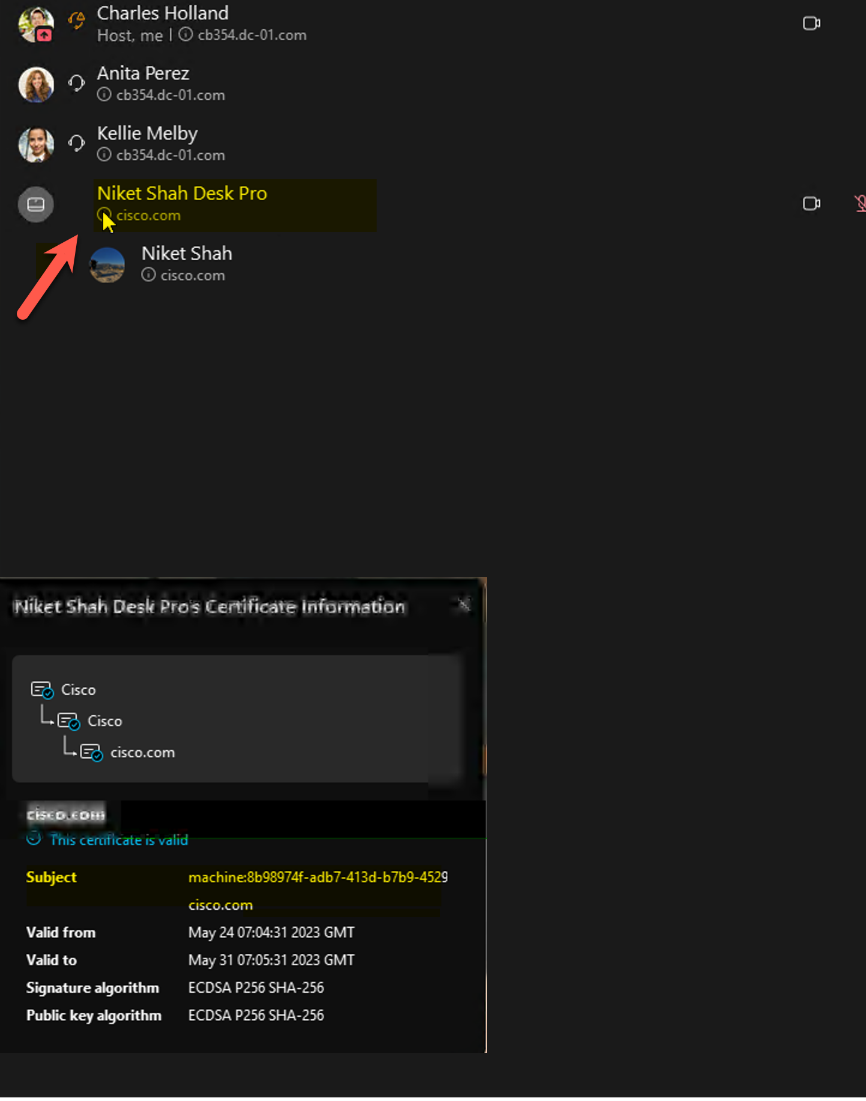This screenshot has width=866, height=1101.
Task: Click the Desk Pro device icon
Action: click(x=36, y=204)
